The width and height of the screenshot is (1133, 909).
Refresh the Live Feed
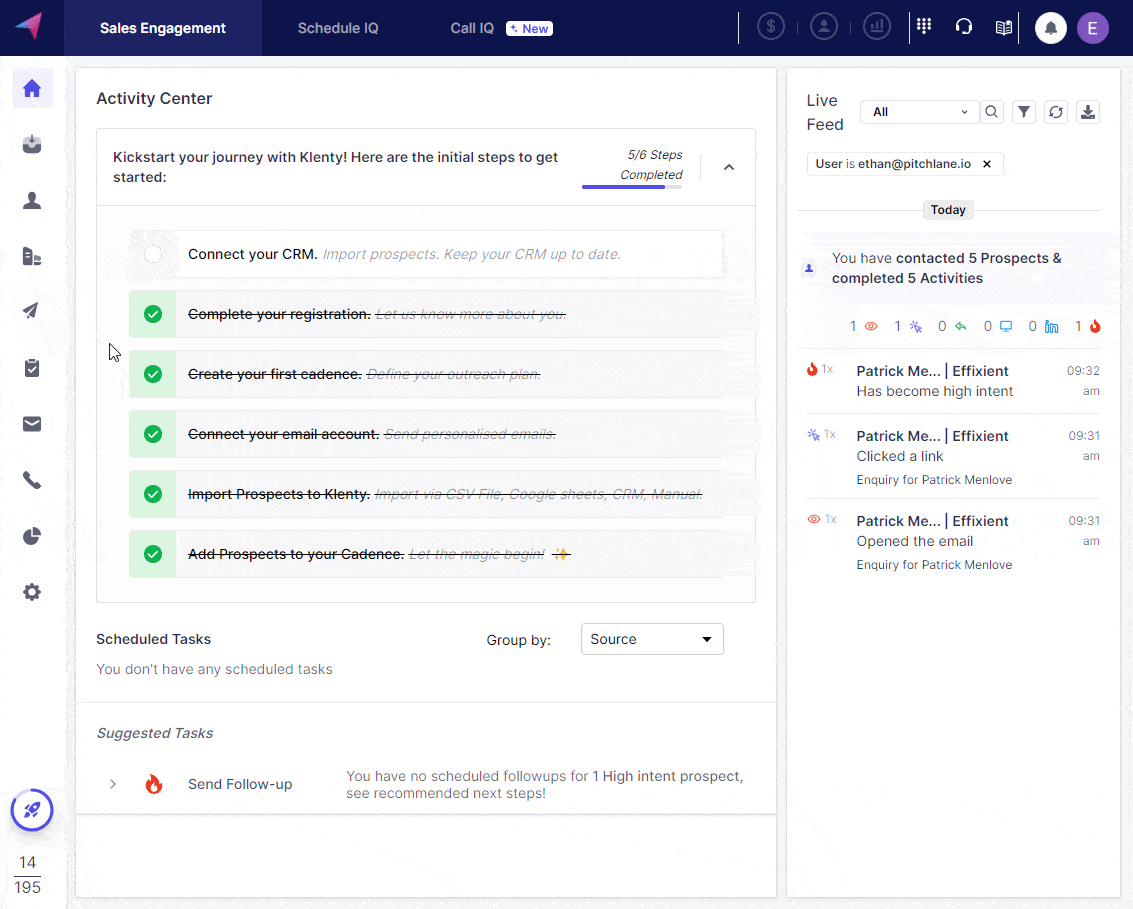pyautogui.click(x=1056, y=112)
